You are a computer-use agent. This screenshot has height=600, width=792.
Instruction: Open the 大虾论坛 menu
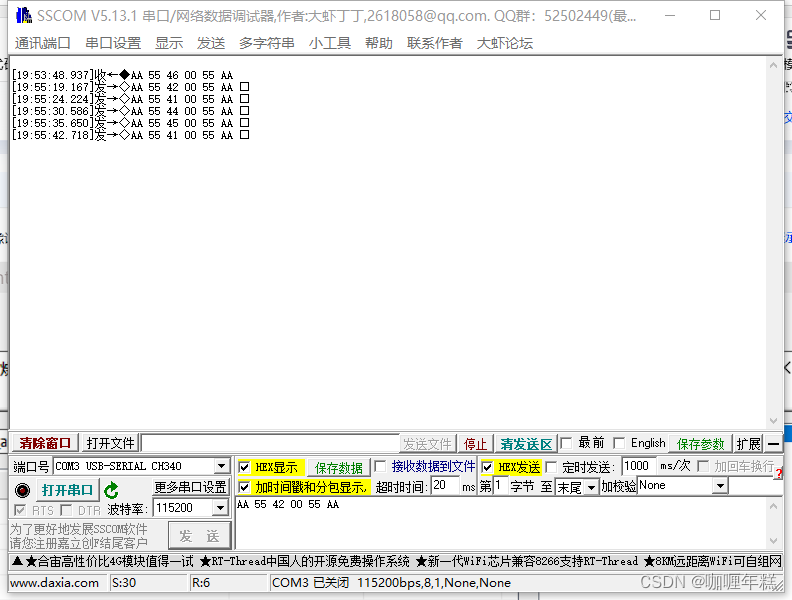point(505,43)
